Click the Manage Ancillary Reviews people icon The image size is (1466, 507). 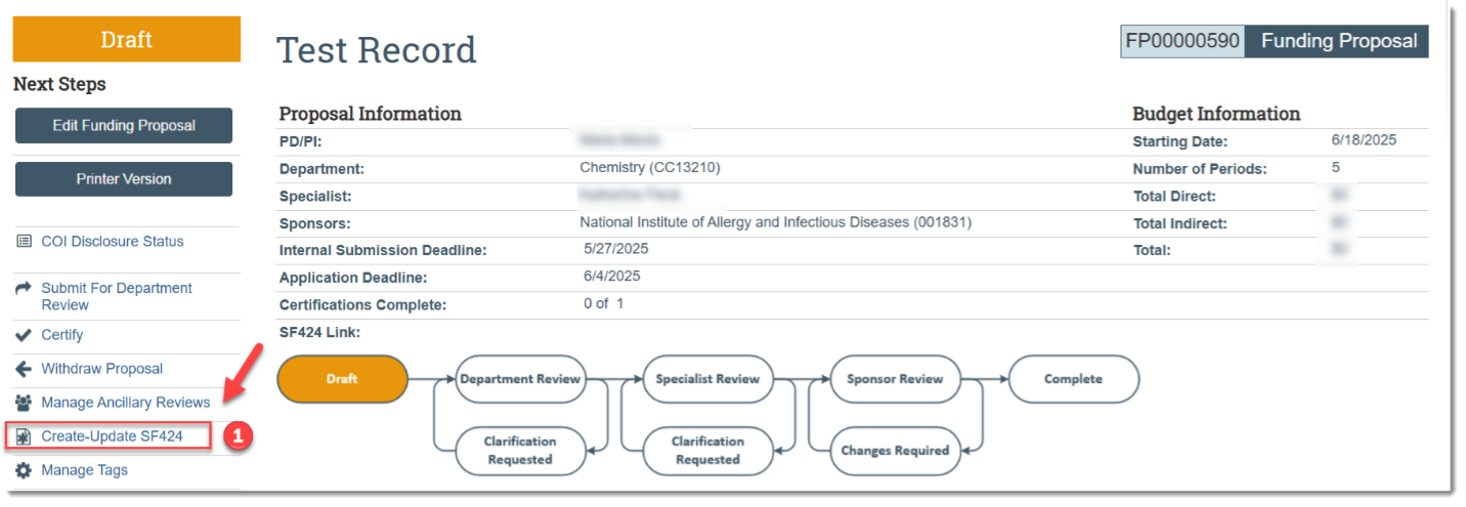tap(24, 403)
